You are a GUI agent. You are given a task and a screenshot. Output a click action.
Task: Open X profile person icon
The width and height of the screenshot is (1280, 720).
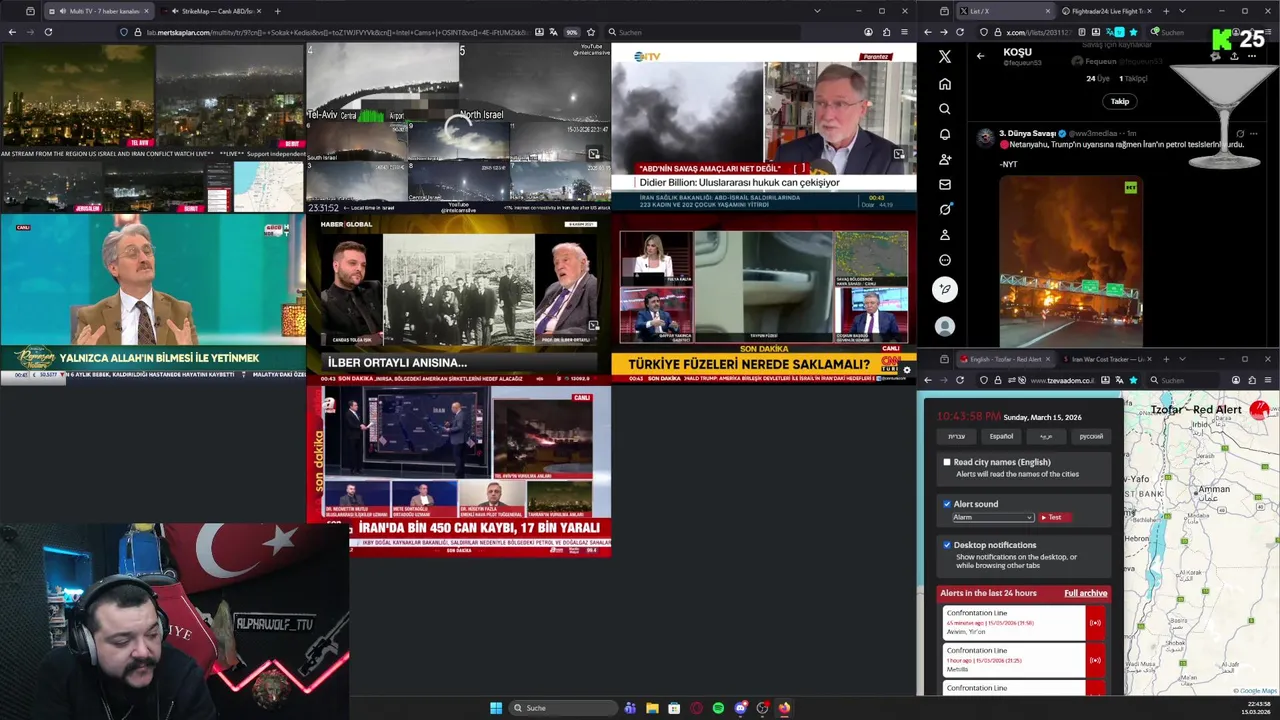(x=945, y=234)
